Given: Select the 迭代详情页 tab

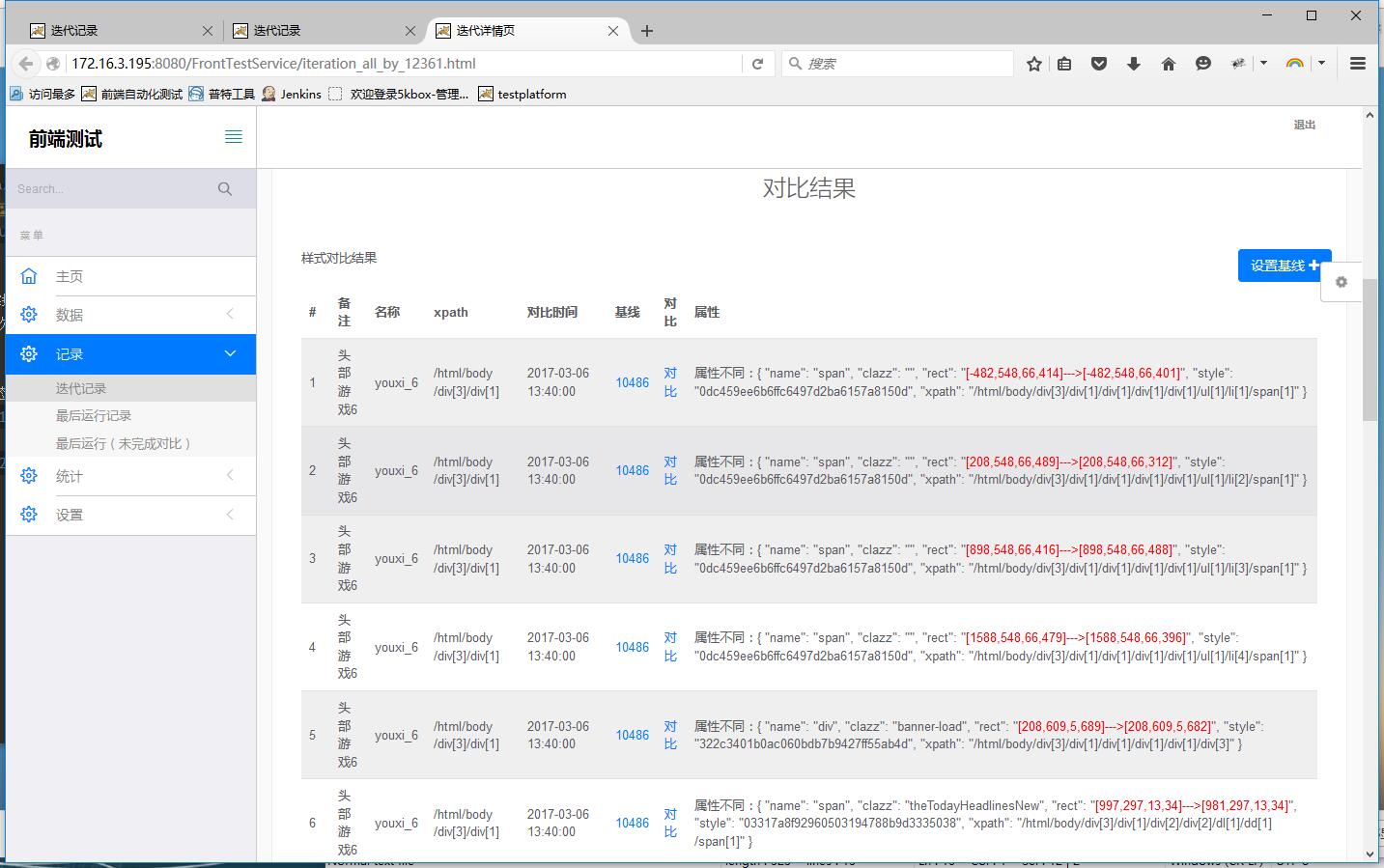Looking at the screenshot, I should 528,31.
